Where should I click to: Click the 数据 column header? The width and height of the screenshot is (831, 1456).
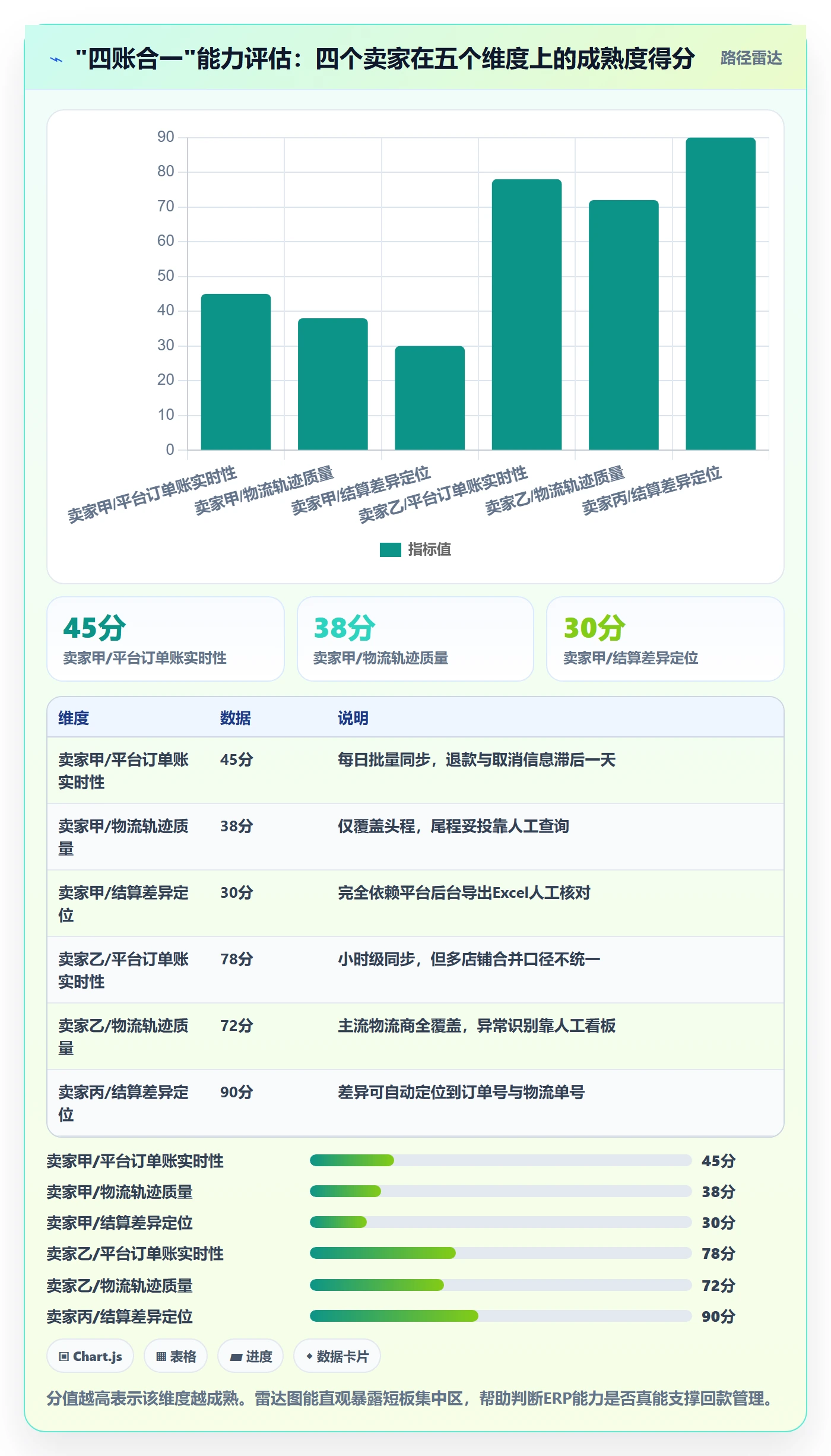click(x=236, y=718)
